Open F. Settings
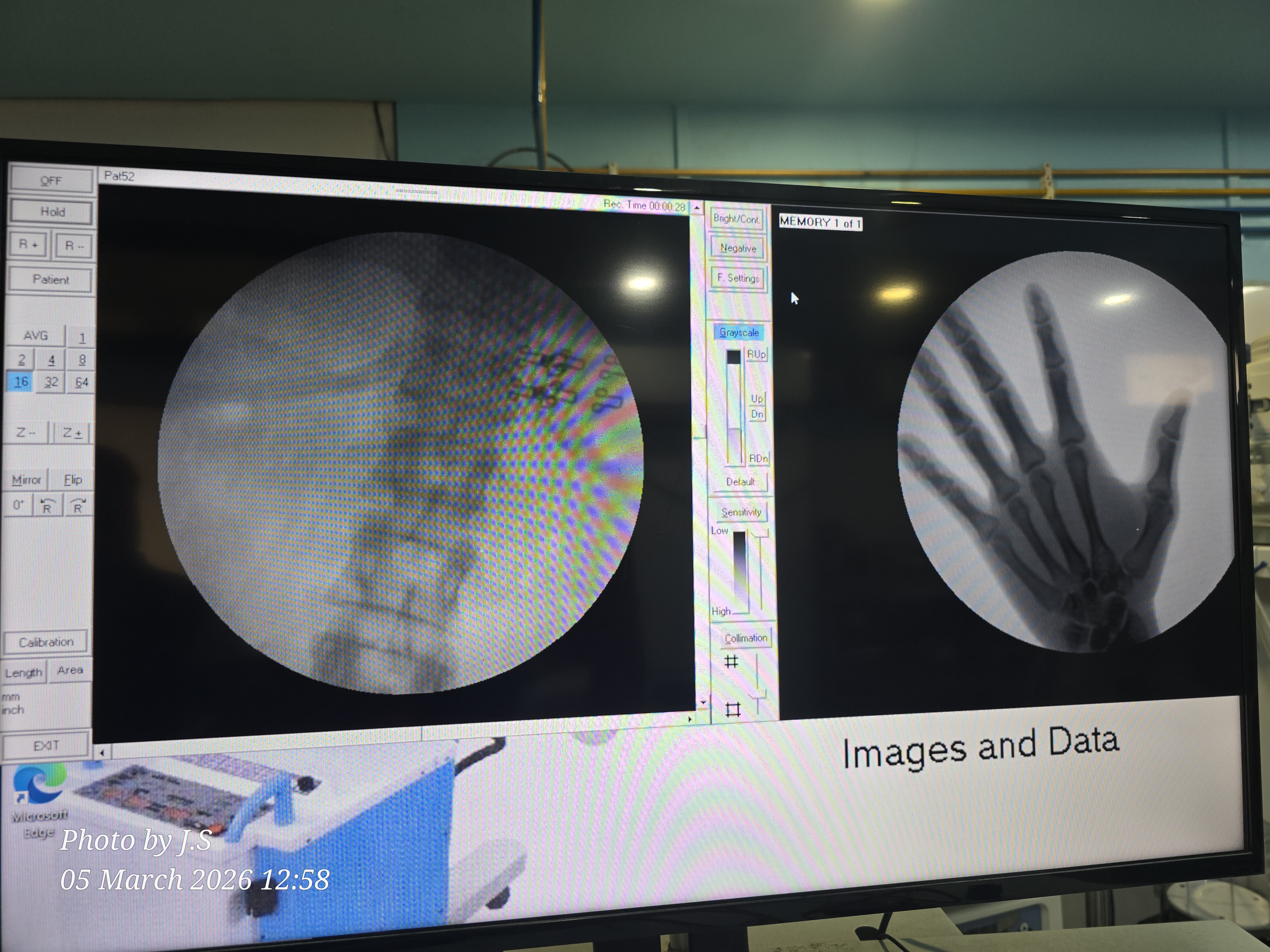The image size is (1270, 952). [738, 278]
